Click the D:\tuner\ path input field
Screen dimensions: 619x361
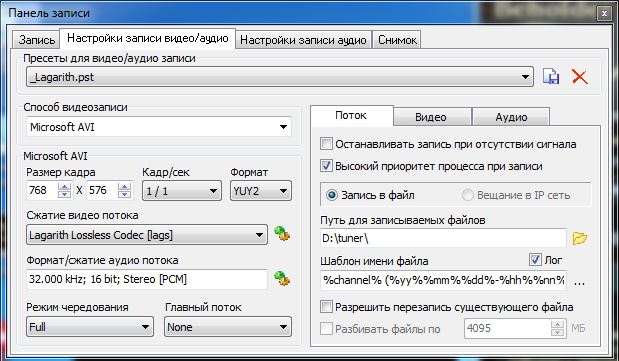[x=443, y=238]
